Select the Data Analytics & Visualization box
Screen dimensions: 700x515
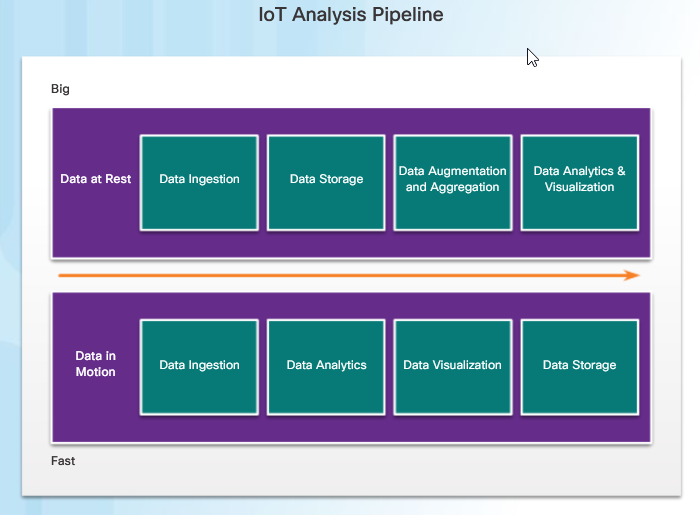pyautogui.click(x=579, y=183)
